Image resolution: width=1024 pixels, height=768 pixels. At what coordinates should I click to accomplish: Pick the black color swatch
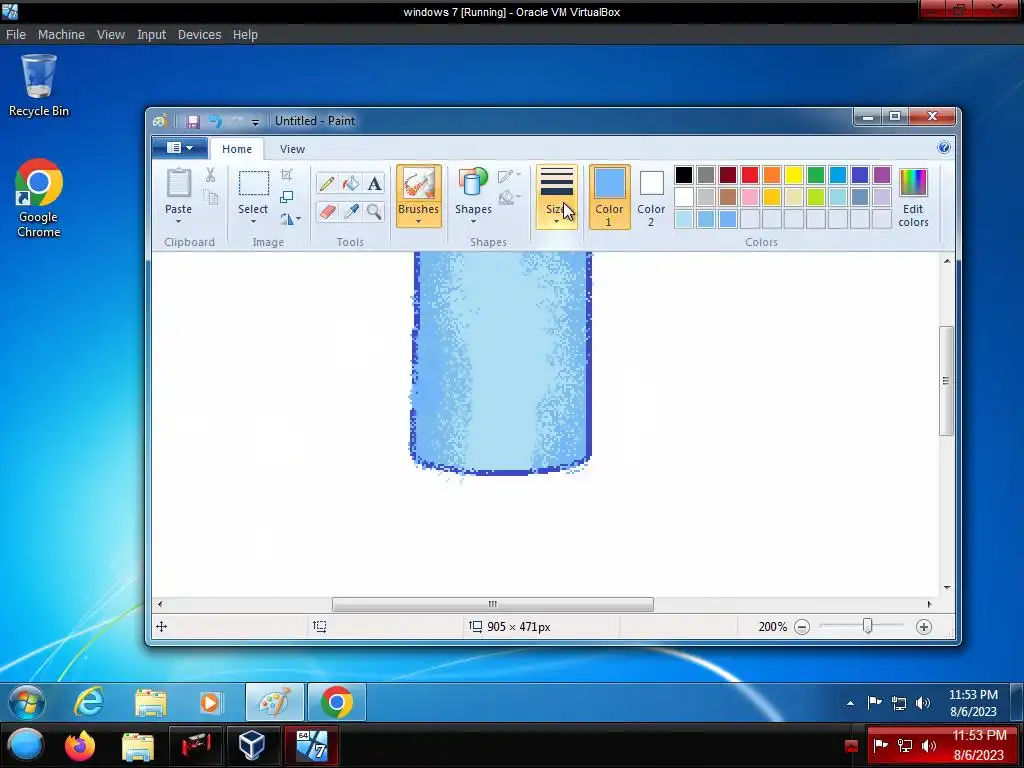coord(684,175)
